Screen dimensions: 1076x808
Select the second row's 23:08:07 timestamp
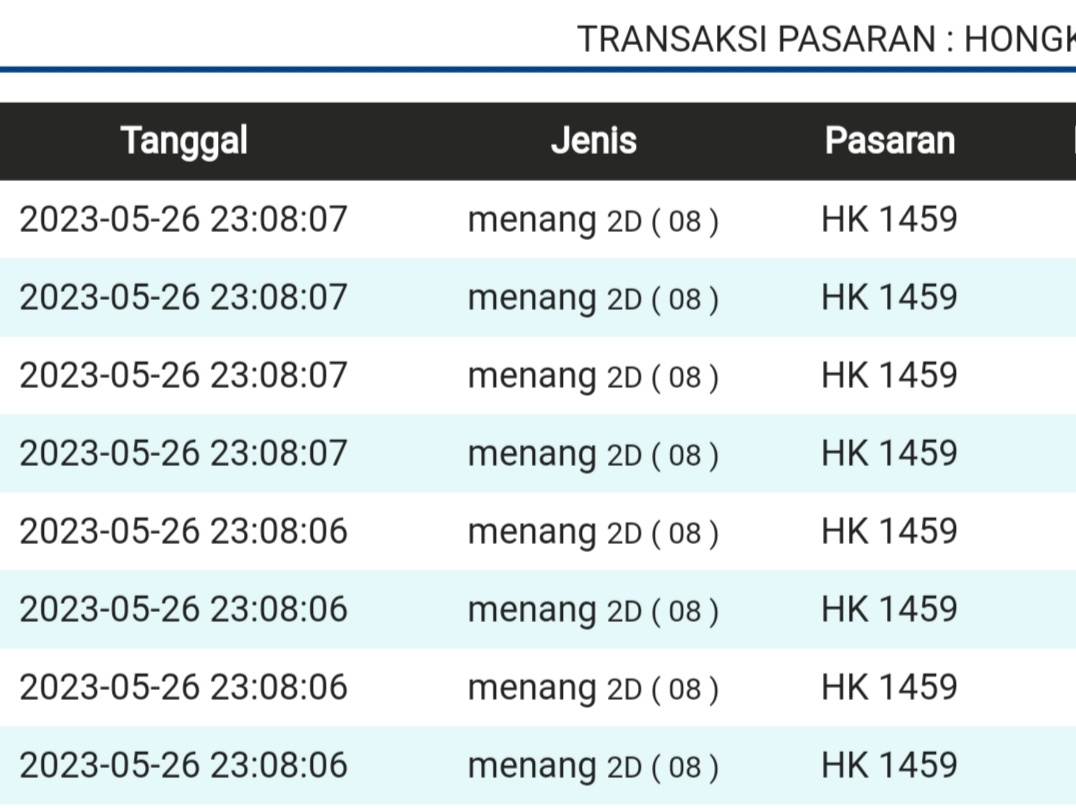click(183, 297)
